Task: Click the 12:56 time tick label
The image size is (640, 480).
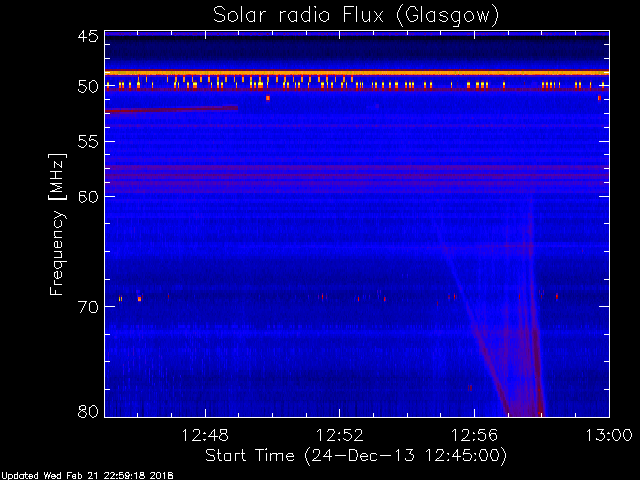Action: (x=474, y=435)
